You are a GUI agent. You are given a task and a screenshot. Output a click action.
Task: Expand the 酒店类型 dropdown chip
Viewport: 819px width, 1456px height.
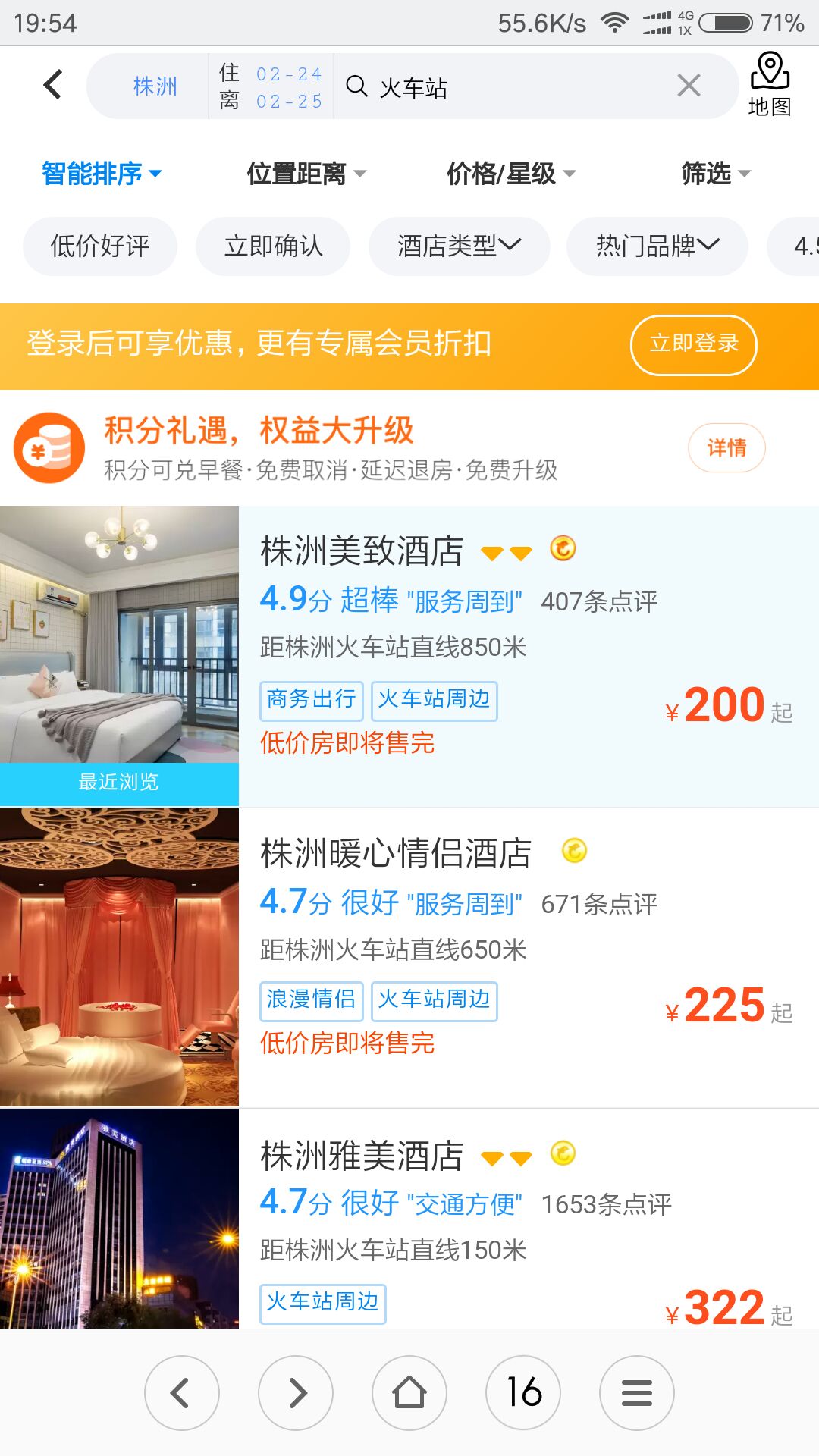460,246
